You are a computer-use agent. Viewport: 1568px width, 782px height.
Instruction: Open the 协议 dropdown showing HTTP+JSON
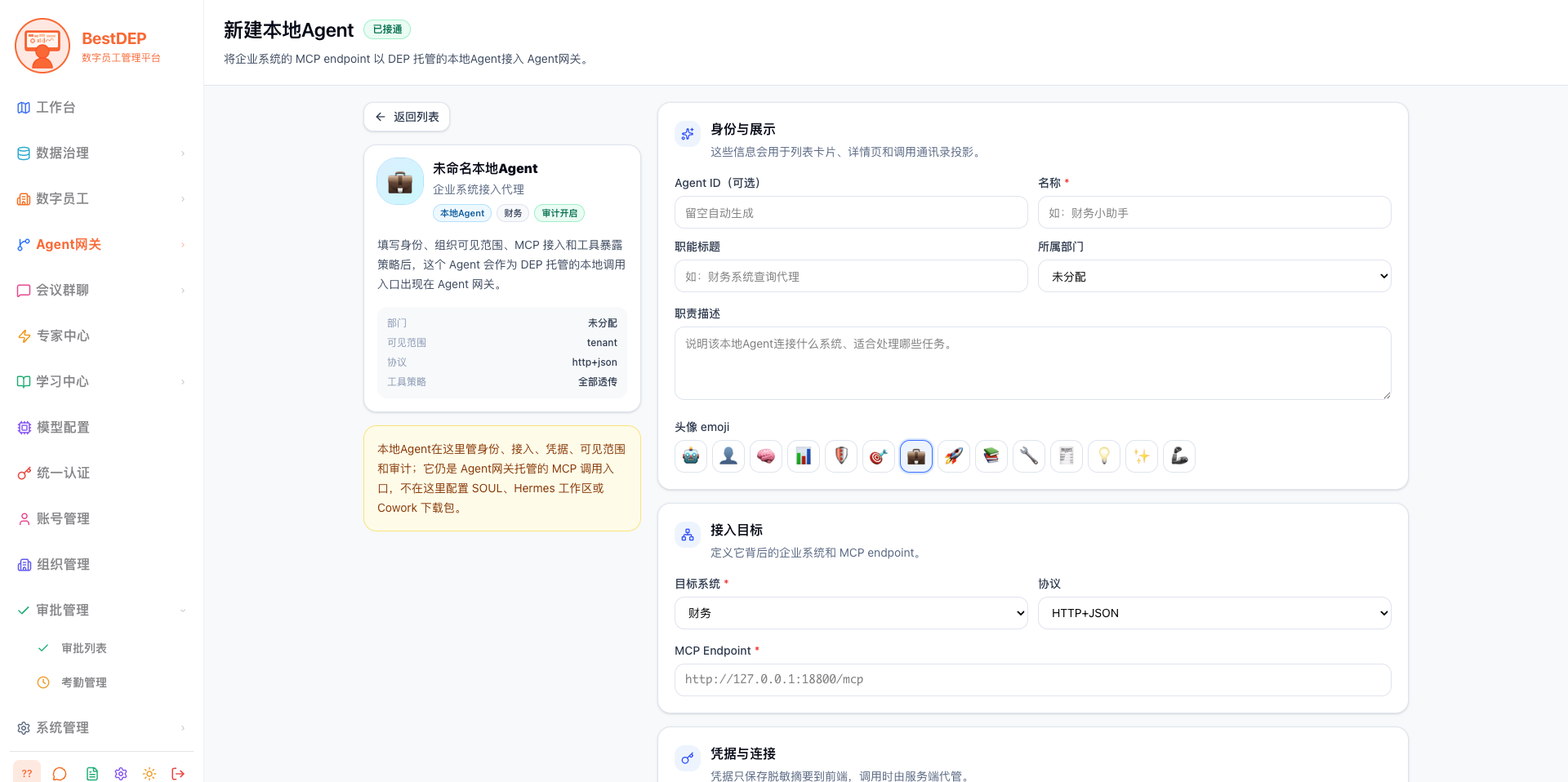pos(1214,613)
